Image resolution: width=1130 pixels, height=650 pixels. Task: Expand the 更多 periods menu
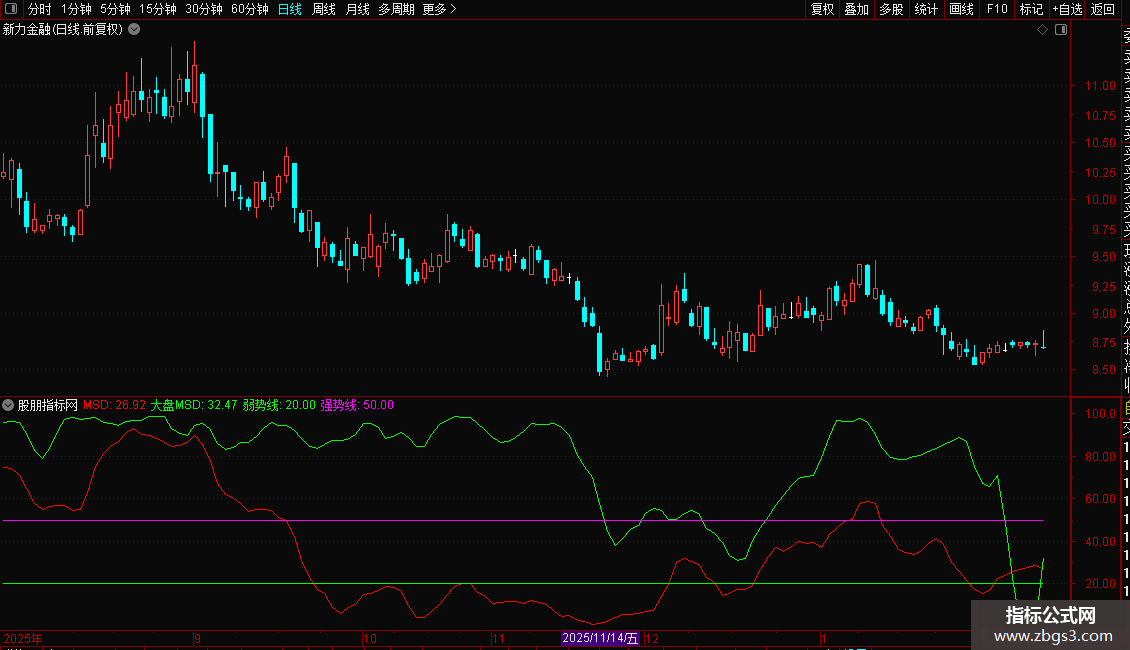(x=439, y=9)
